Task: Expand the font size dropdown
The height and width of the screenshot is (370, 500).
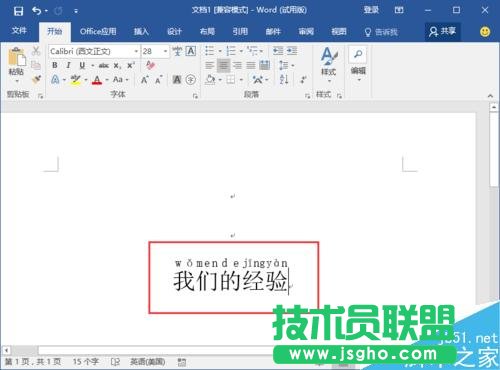Action: 165,51
